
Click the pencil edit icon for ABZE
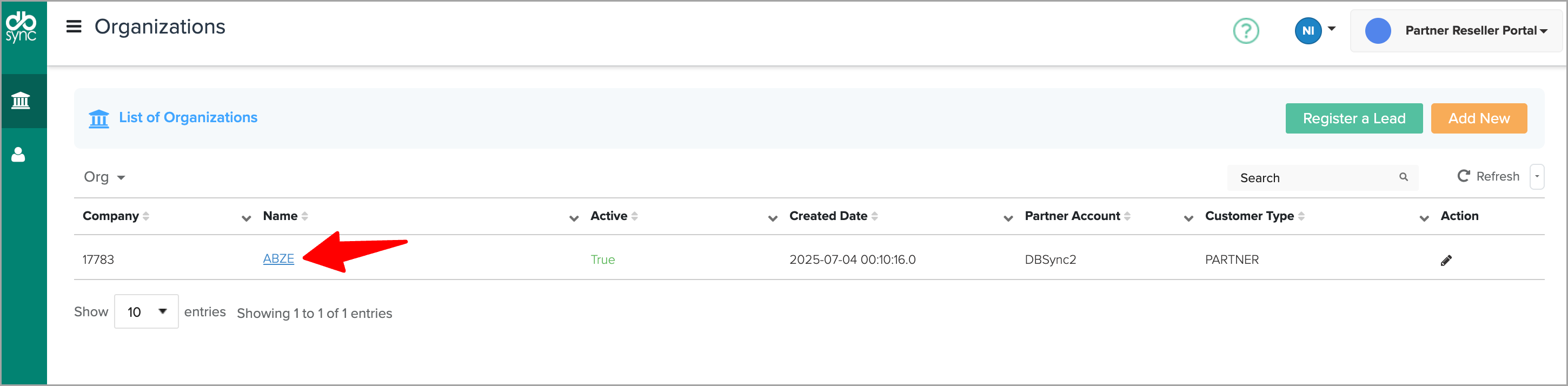point(1446,261)
